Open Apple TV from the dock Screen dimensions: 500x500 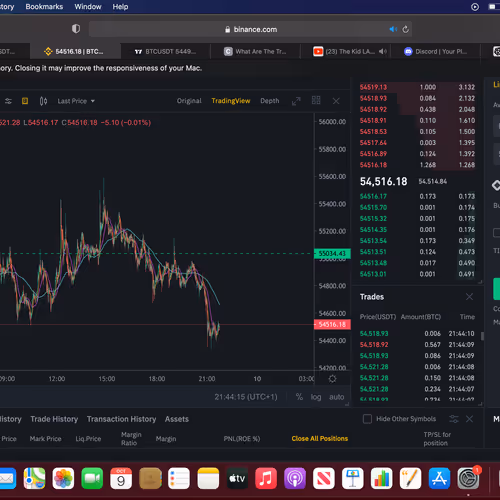point(237,478)
